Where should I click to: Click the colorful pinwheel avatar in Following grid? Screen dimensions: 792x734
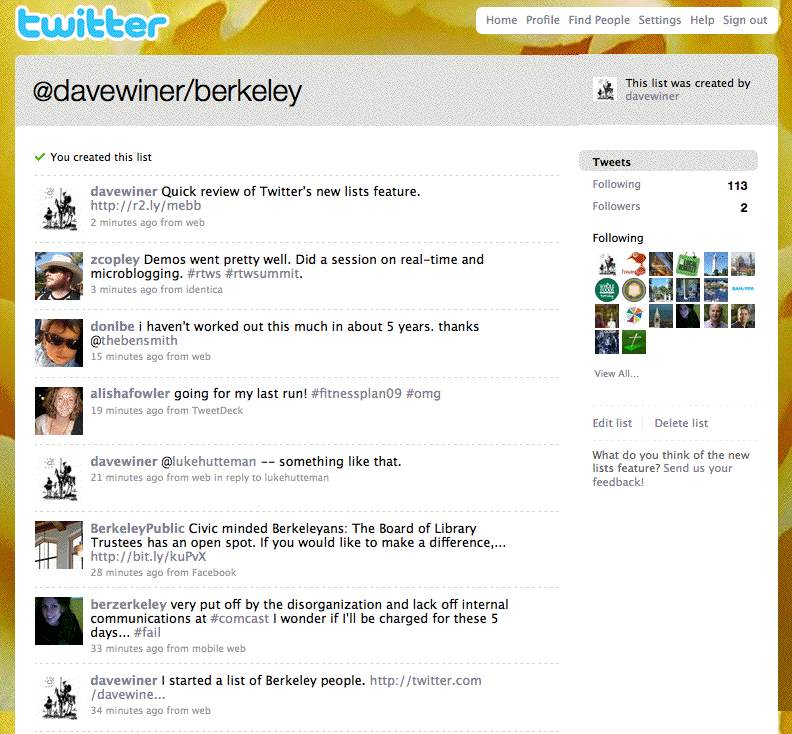634,316
